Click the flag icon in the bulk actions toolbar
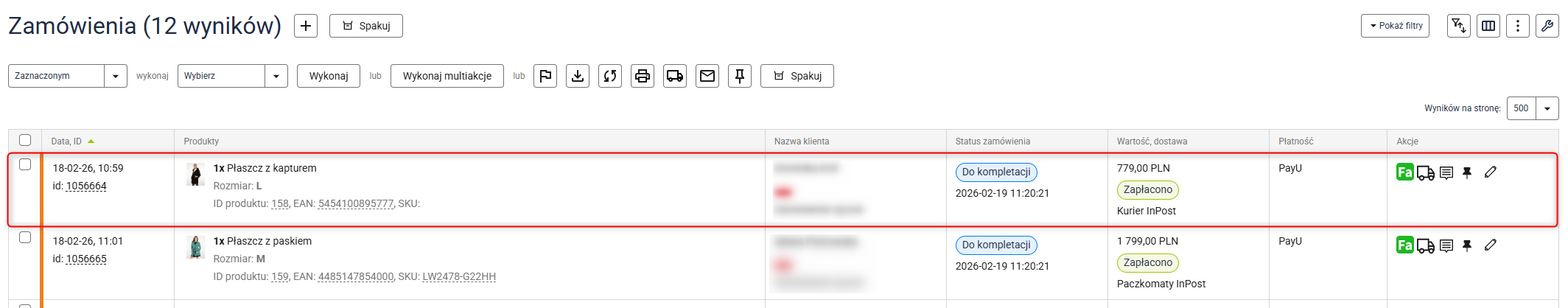Viewport: 1568px width, 308px height. point(545,76)
